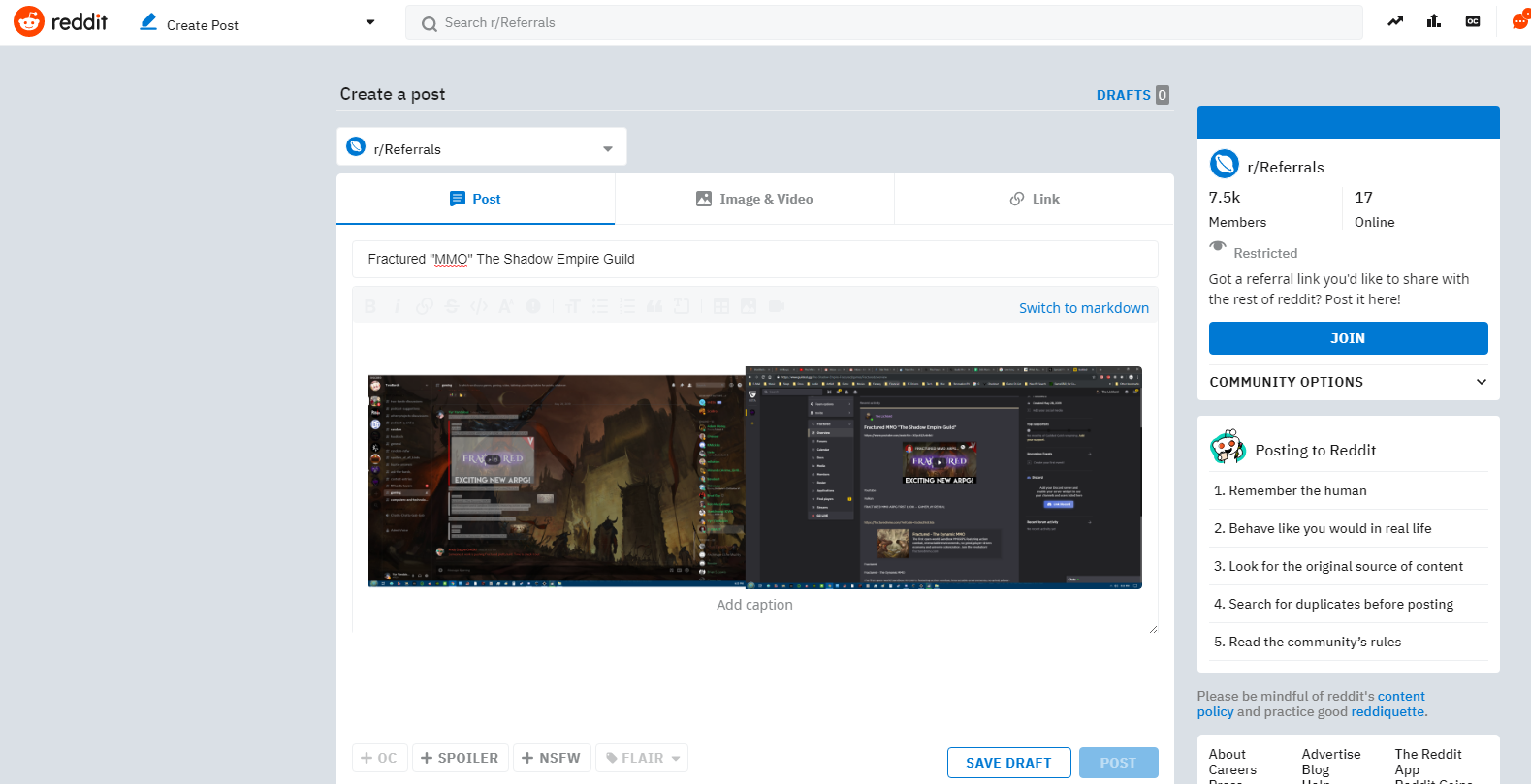Viewport: 1531px width, 784px height.
Task: Click rule 'Search for duplicates before posting'
Action: (x=1341, y=604)
